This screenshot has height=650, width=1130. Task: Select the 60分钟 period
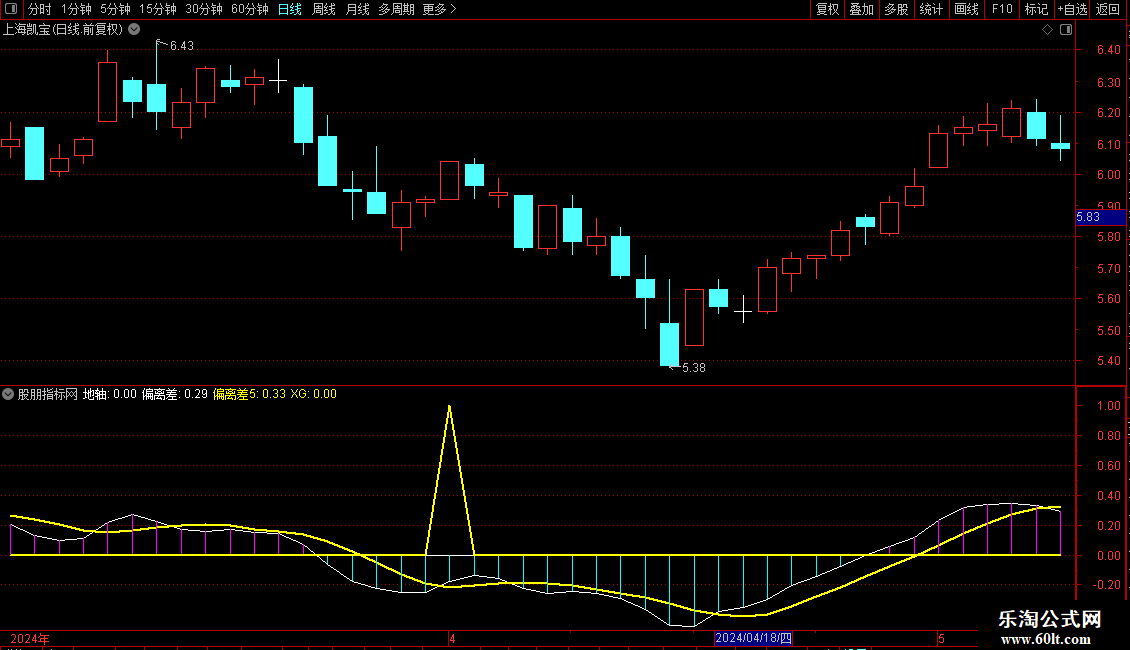click(x=250, y=9)
